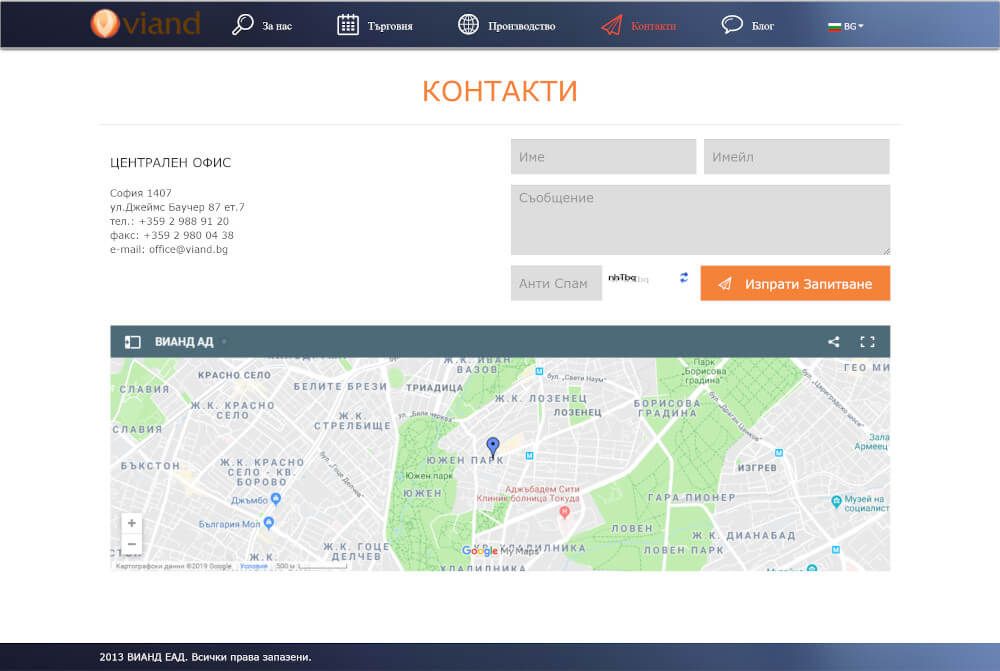The image size is (1000, 671).
Task: Click the факс: +359 2 980 04 38 line
Action: coord(172,235)
